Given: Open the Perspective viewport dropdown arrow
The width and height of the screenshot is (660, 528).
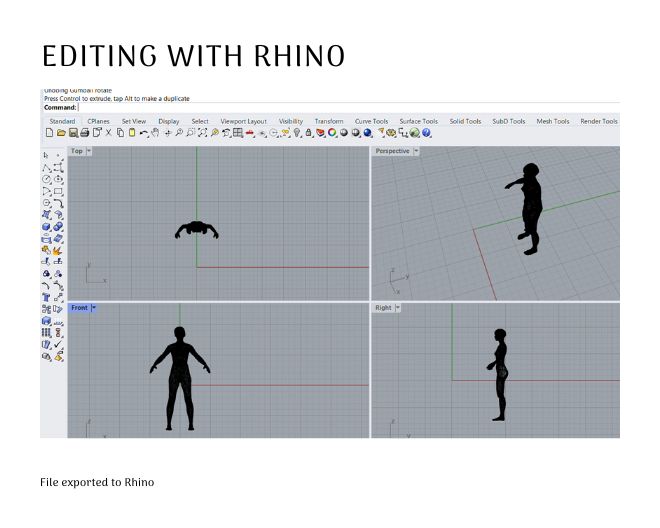Looking at the screenshot, I should coord(416,151).
